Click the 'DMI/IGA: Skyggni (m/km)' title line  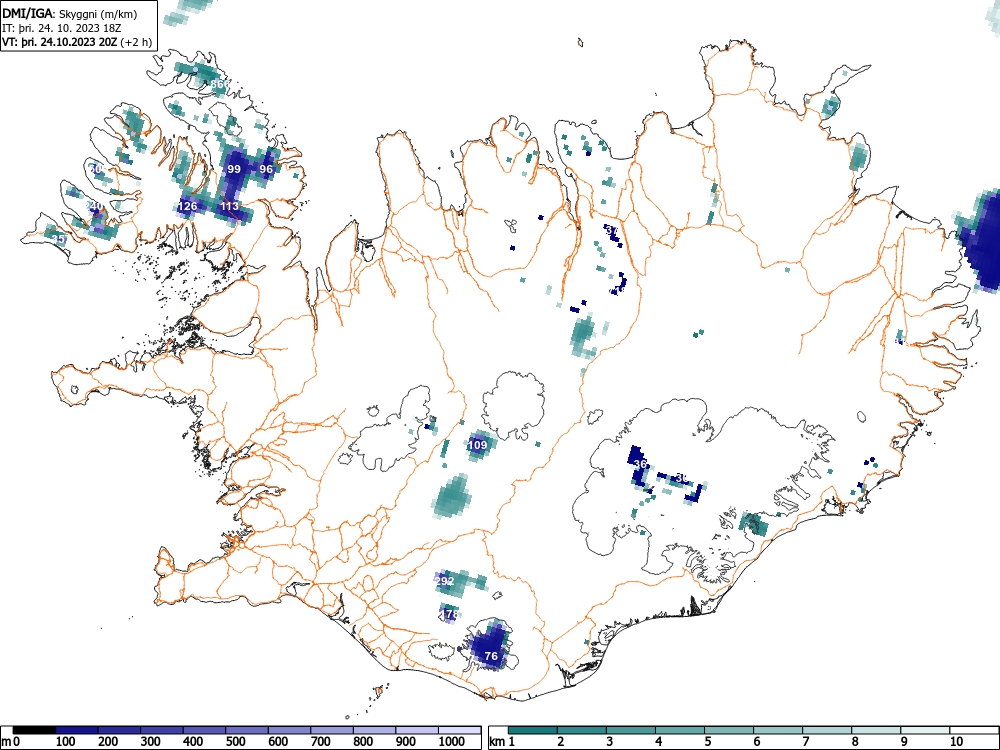(x=70, y=13)
